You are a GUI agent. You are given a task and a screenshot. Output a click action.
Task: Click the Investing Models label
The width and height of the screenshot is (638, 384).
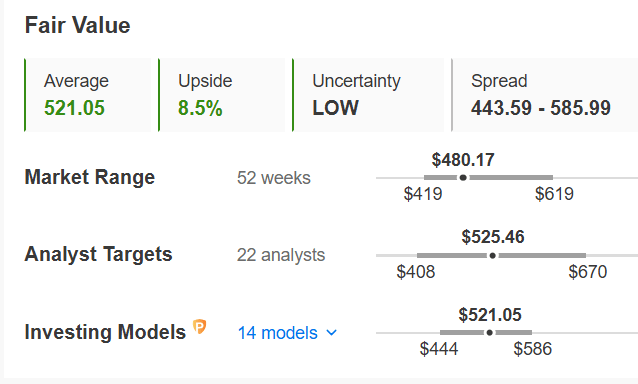(x=105, y=332)
